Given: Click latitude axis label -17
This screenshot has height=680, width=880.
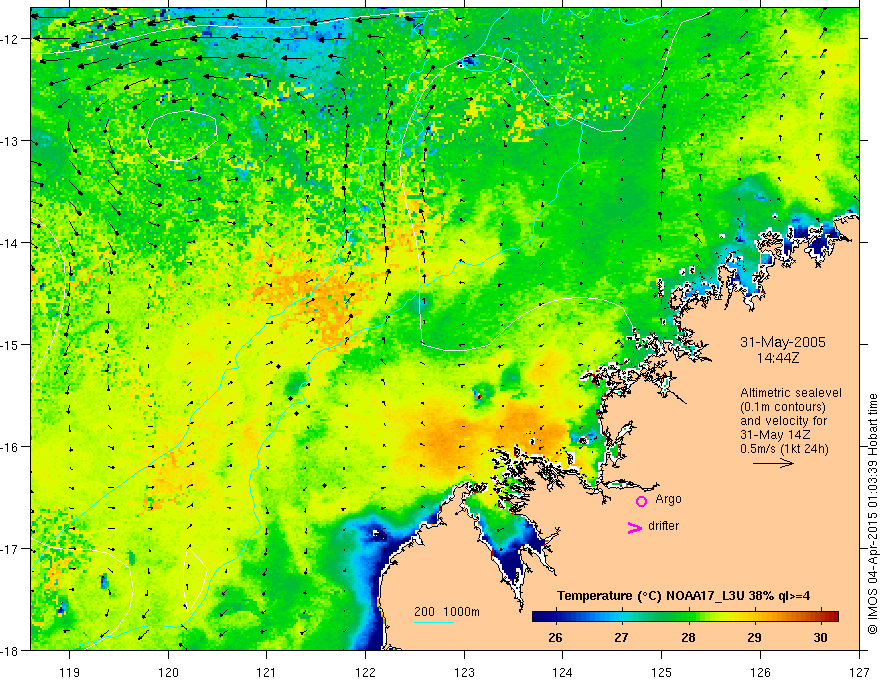Looking at the screenshot, I should (x=11, y=548).
